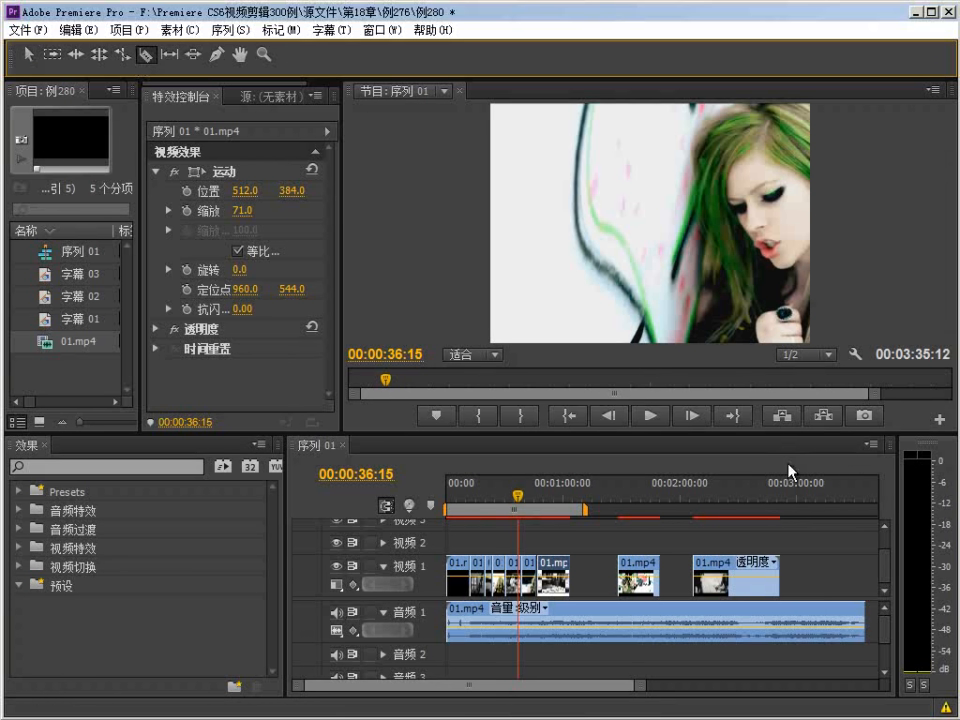This screenshot has width=960, height=720.
Task: Toggle the timeline snap icon
Action: coord(386,506)
